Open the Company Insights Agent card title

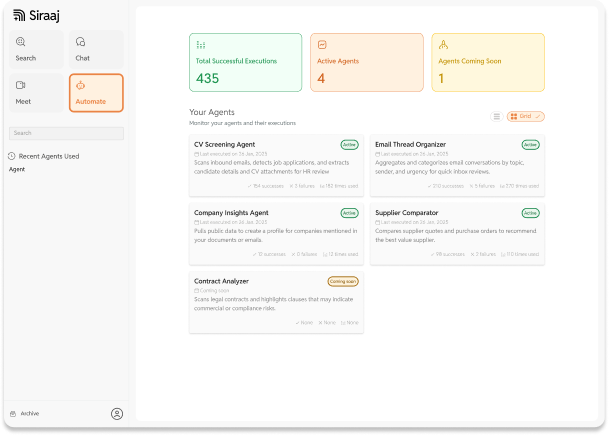coord(231,213)
